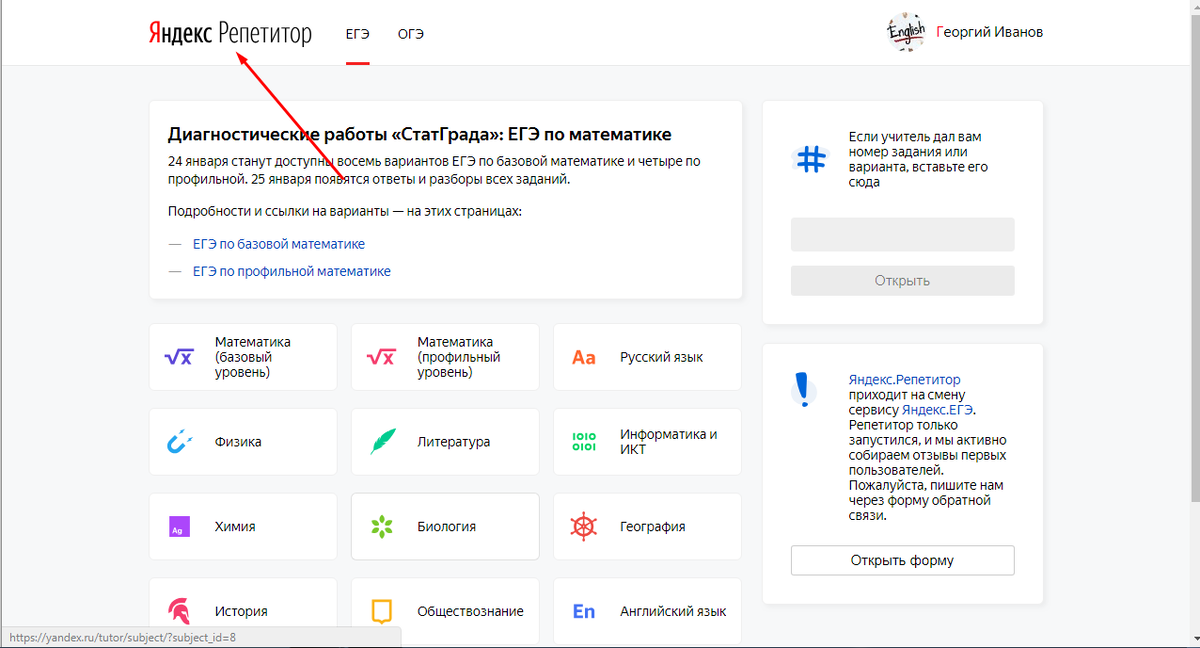Follow the Яндекс.ЕГЭ link

tap(938, 410)
